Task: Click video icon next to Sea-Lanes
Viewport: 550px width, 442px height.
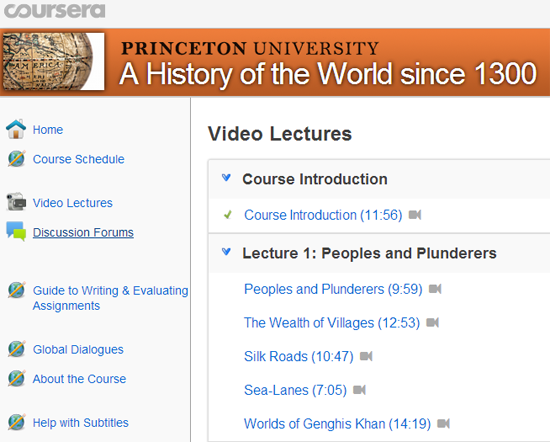Action: [x=360, y=390]
